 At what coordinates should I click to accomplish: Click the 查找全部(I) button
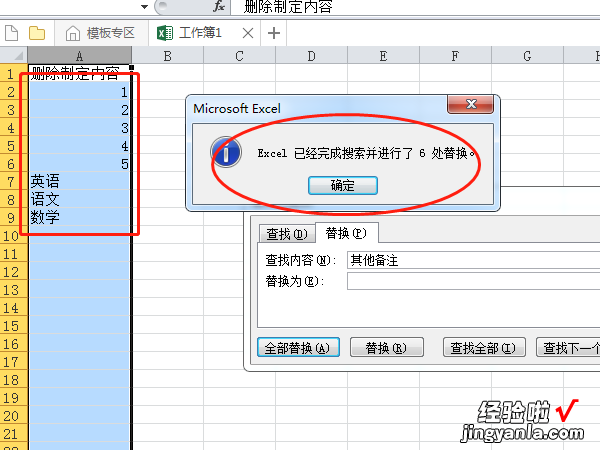[x=484, y=347]
